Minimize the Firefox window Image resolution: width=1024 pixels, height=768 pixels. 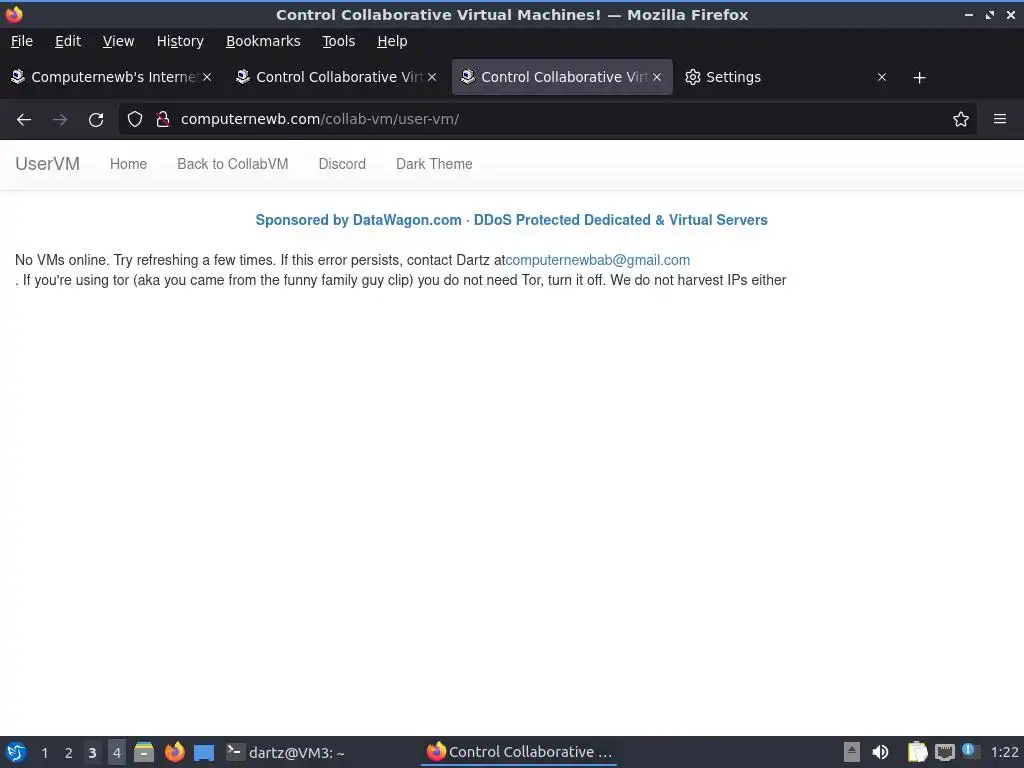point(969,14)
